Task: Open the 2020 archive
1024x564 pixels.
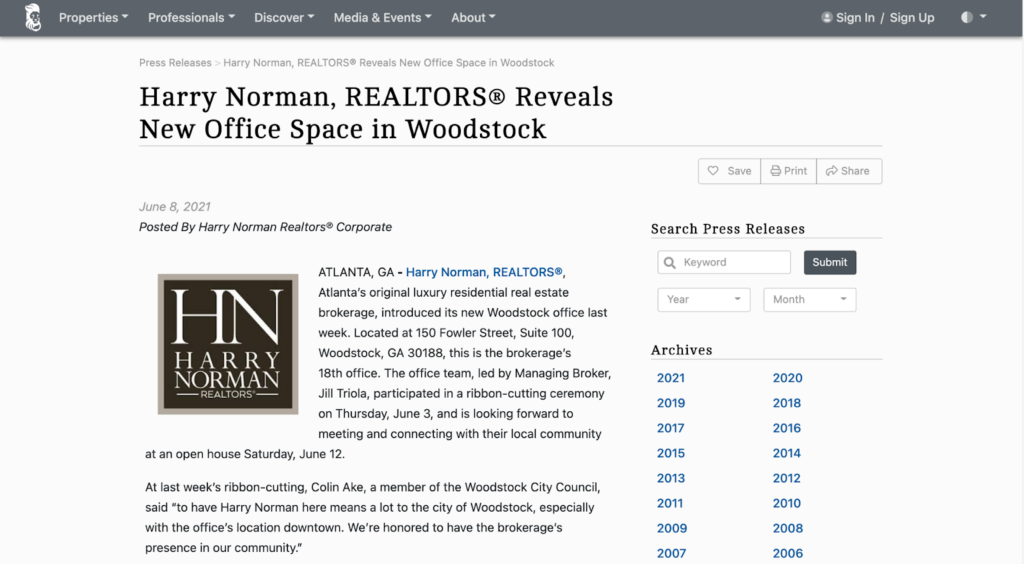Action: coord(788,378)
